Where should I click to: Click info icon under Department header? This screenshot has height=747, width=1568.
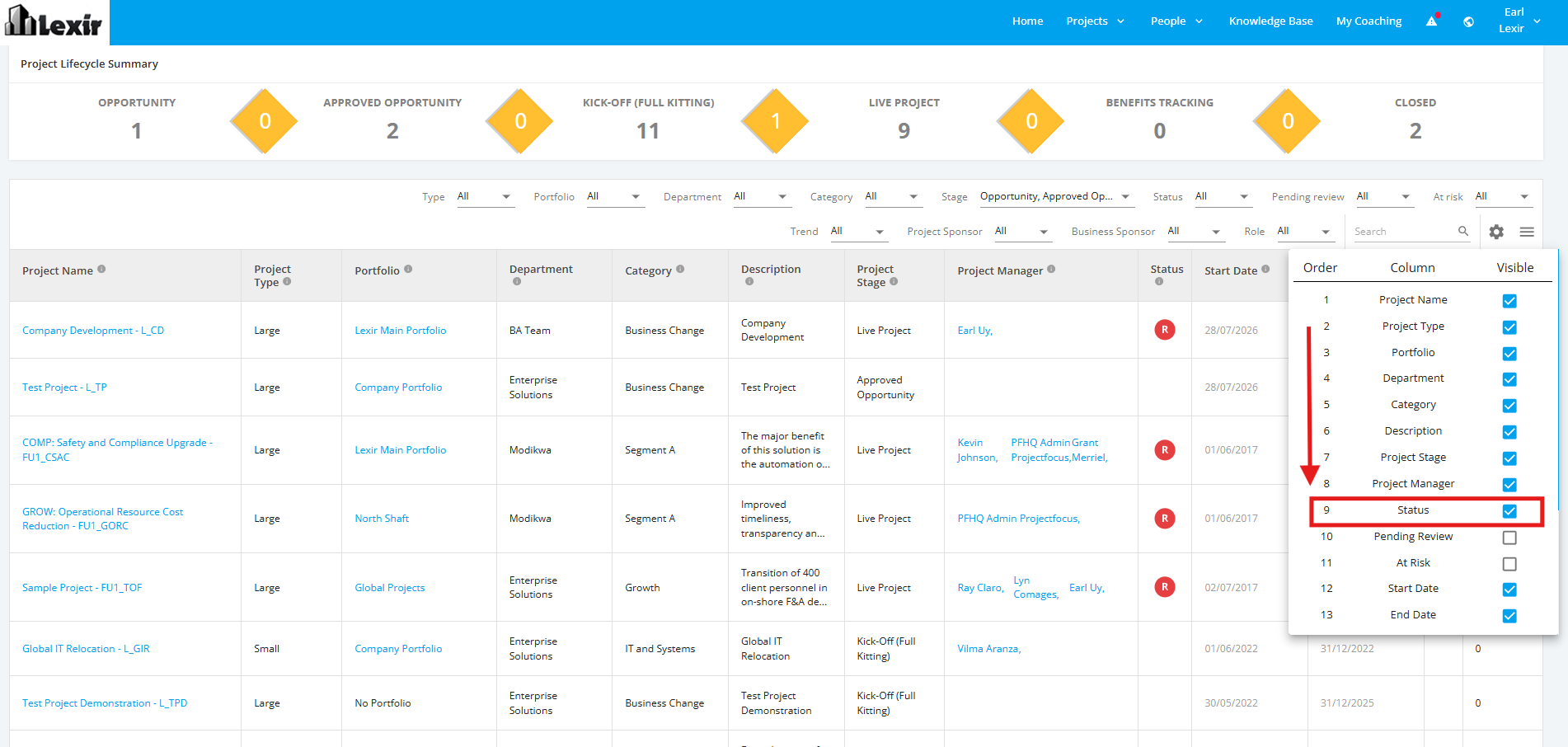click(517, 281)
